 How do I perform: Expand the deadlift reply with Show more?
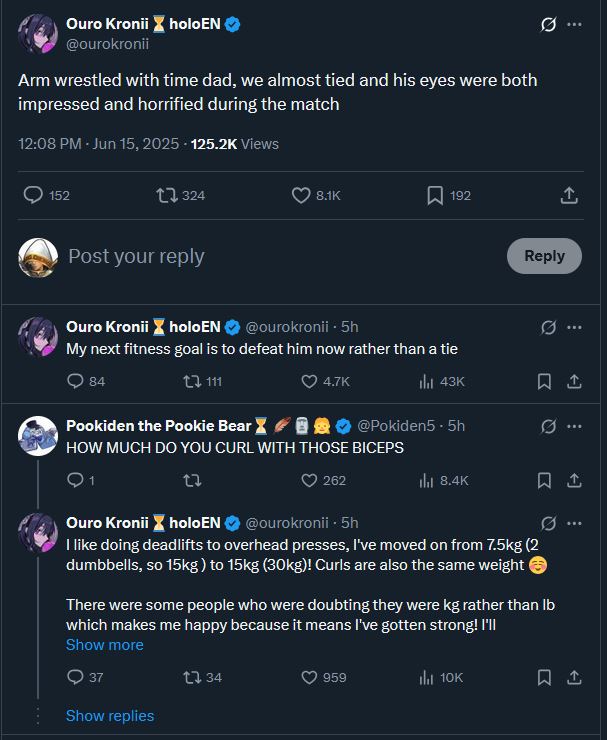coord(104,645)
